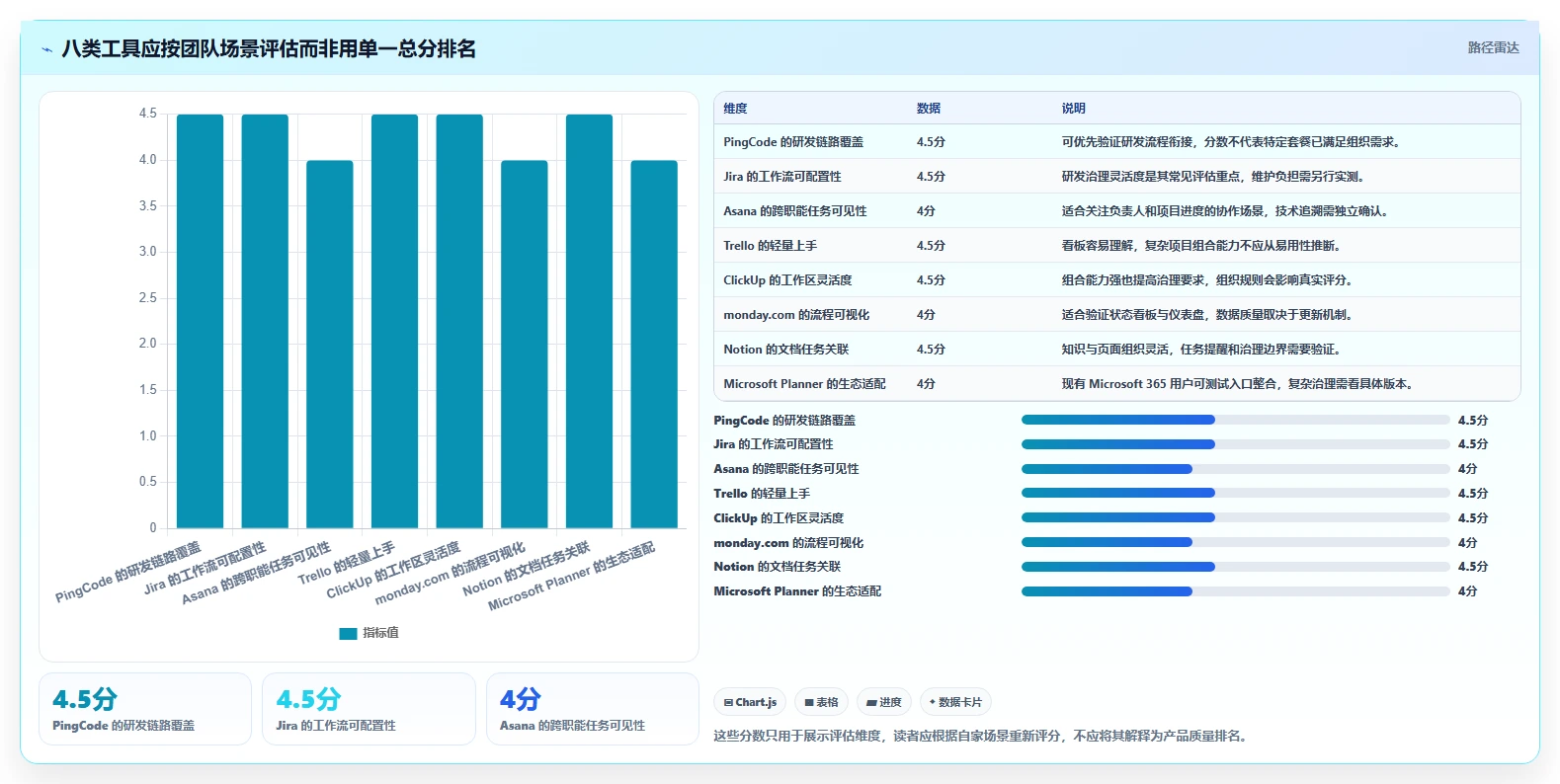The image size is (1560, 784).
Task: Select table row Microsoft Planner 的生态适配
Action: (x=1116, y=384)
